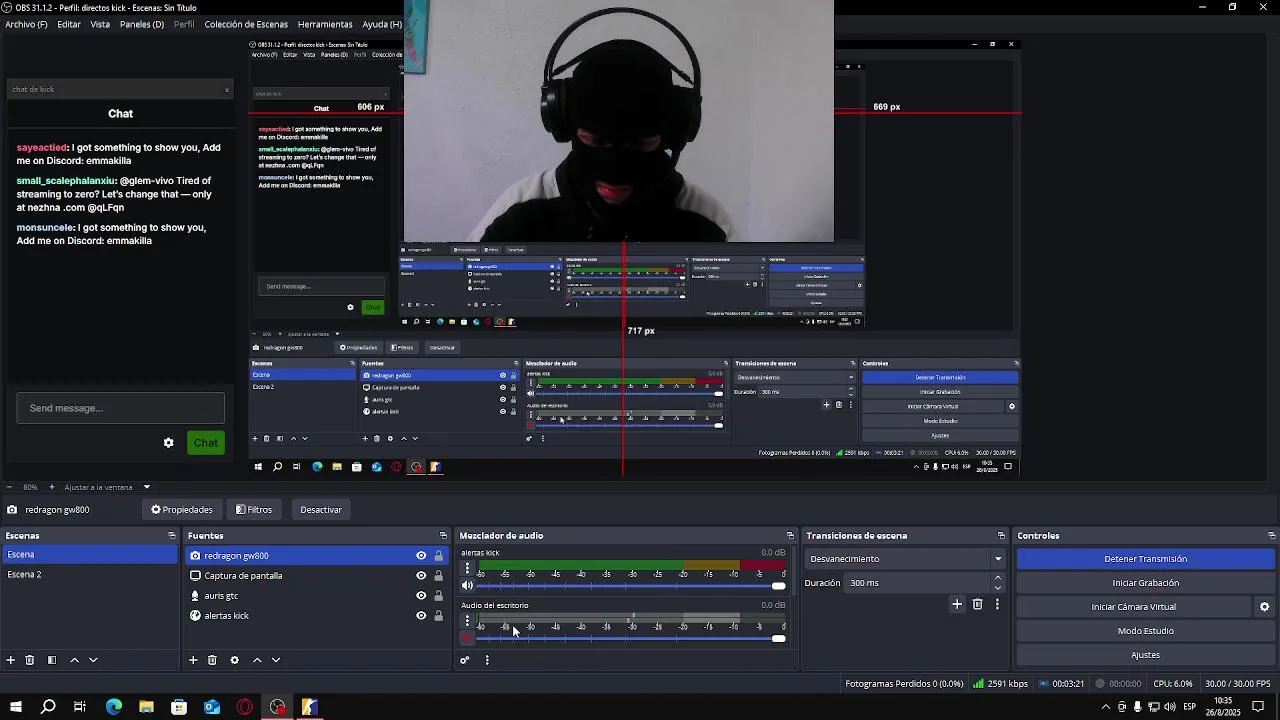Image resolution: width=1280 pixels, height=720 pixels.
Task: Open Herramientas menu
Action: coord(325,24)
